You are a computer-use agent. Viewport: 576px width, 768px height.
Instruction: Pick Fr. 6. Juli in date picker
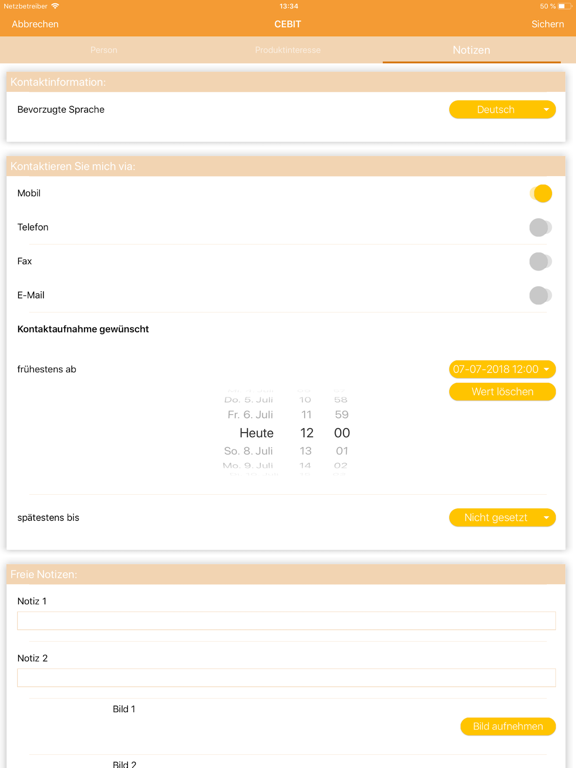[x=250, y=415]
